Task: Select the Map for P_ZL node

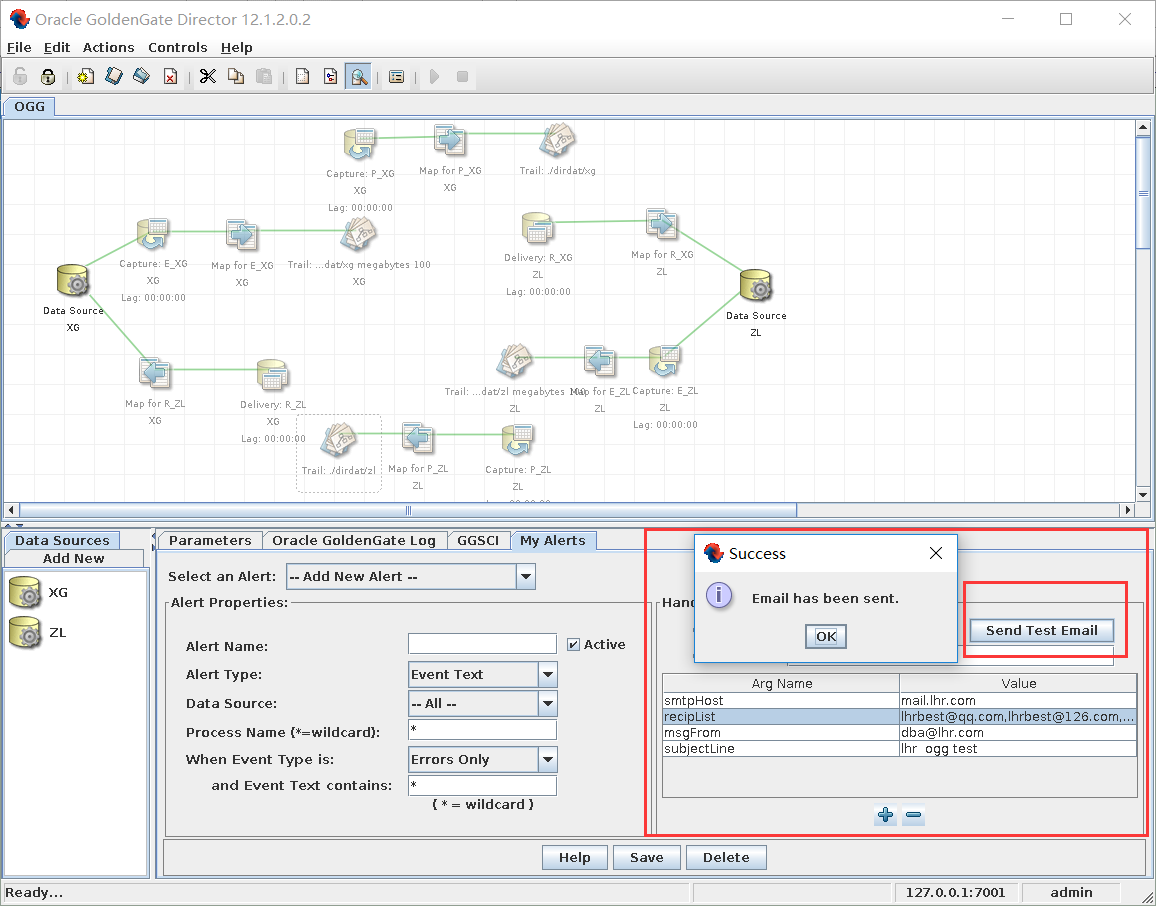Action: 417,439
